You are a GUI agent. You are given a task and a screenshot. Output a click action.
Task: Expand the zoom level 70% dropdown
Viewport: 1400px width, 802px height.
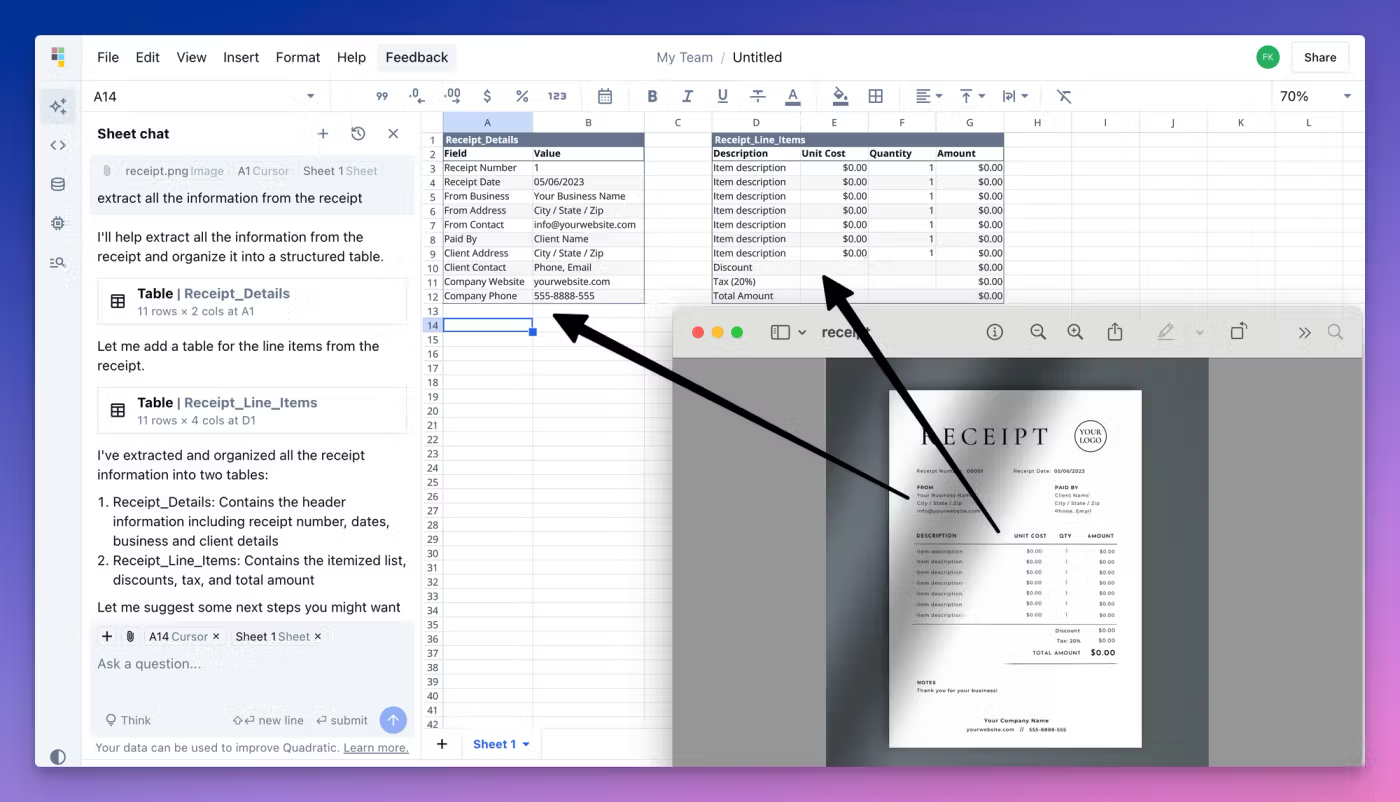(1314, 96)
